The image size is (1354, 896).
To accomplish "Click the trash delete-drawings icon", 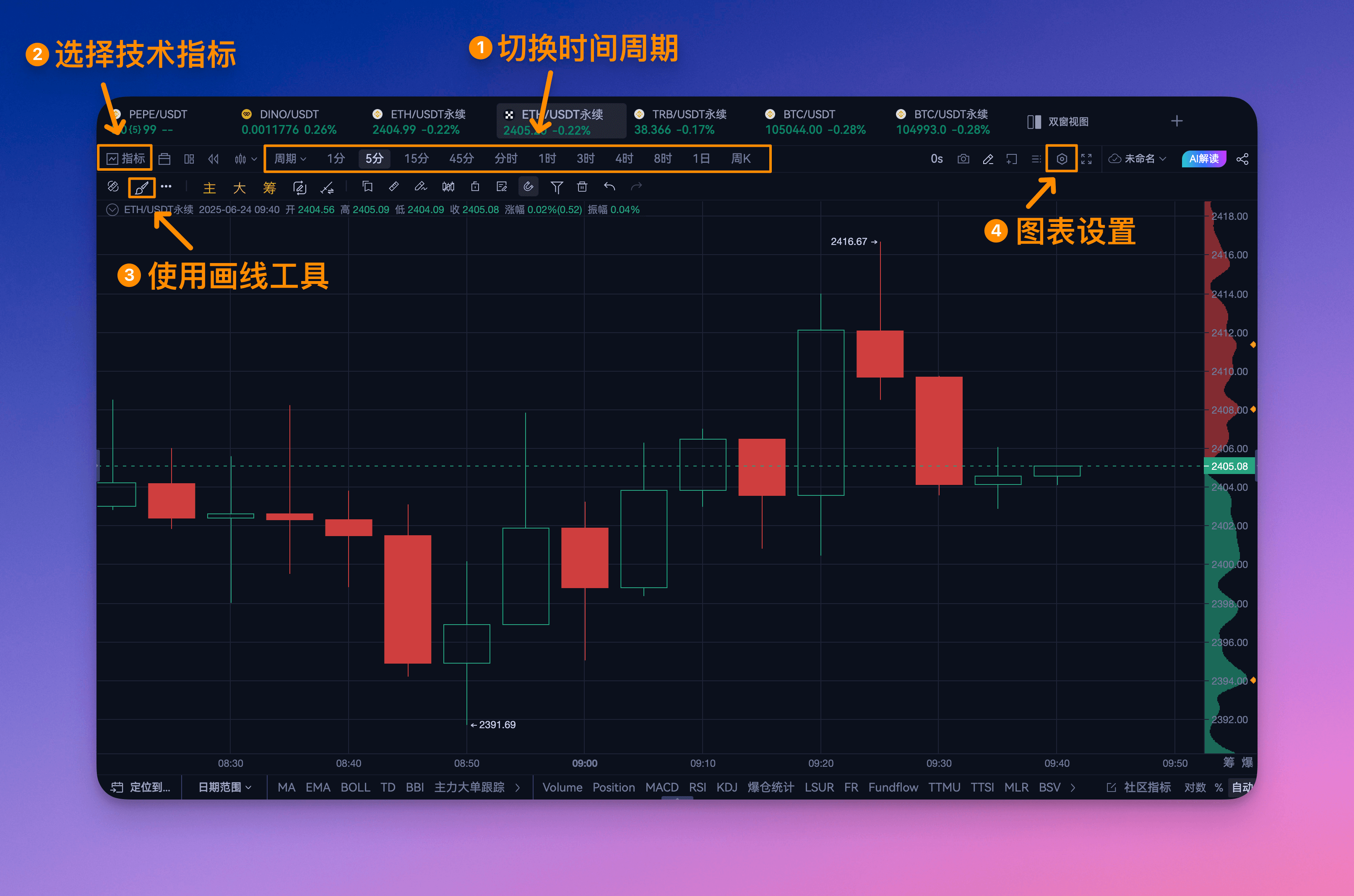I will click(x=582, y=187).
